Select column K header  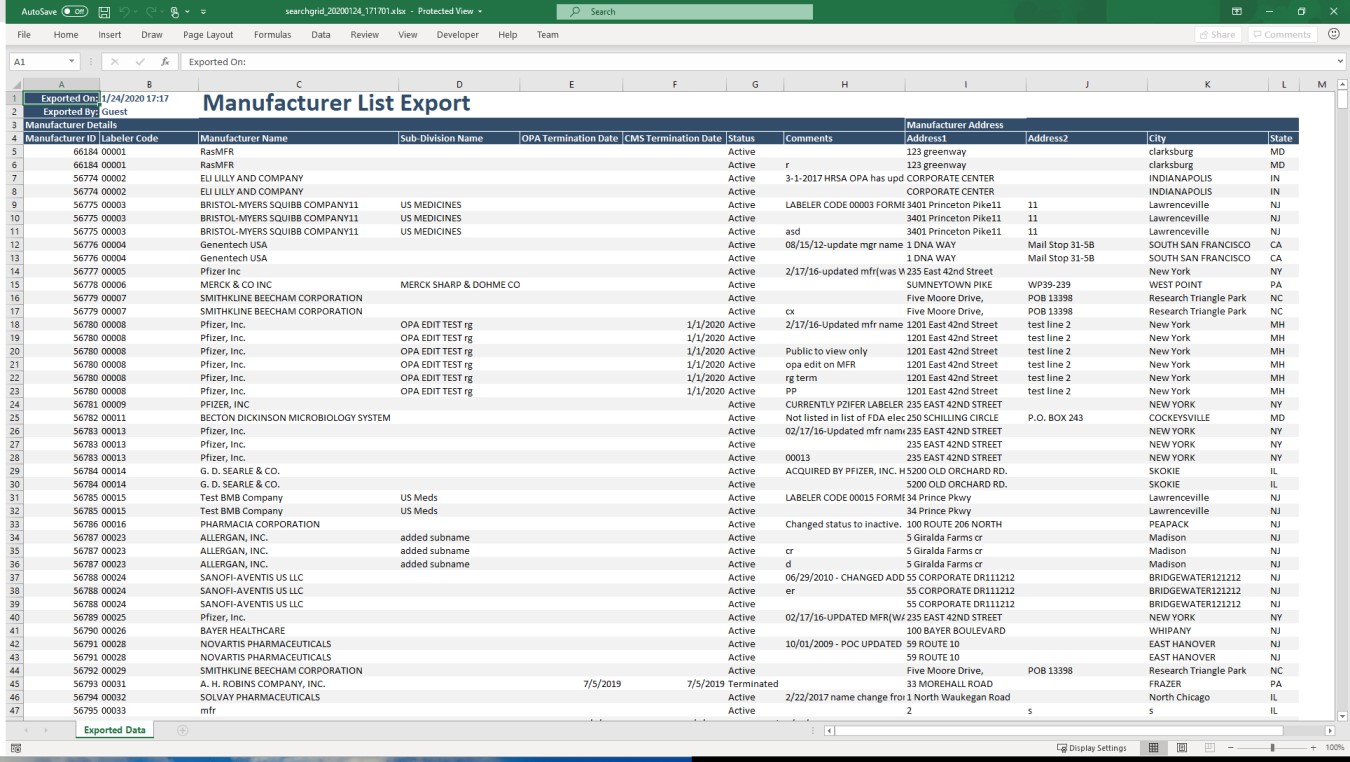pos(1206,84)
